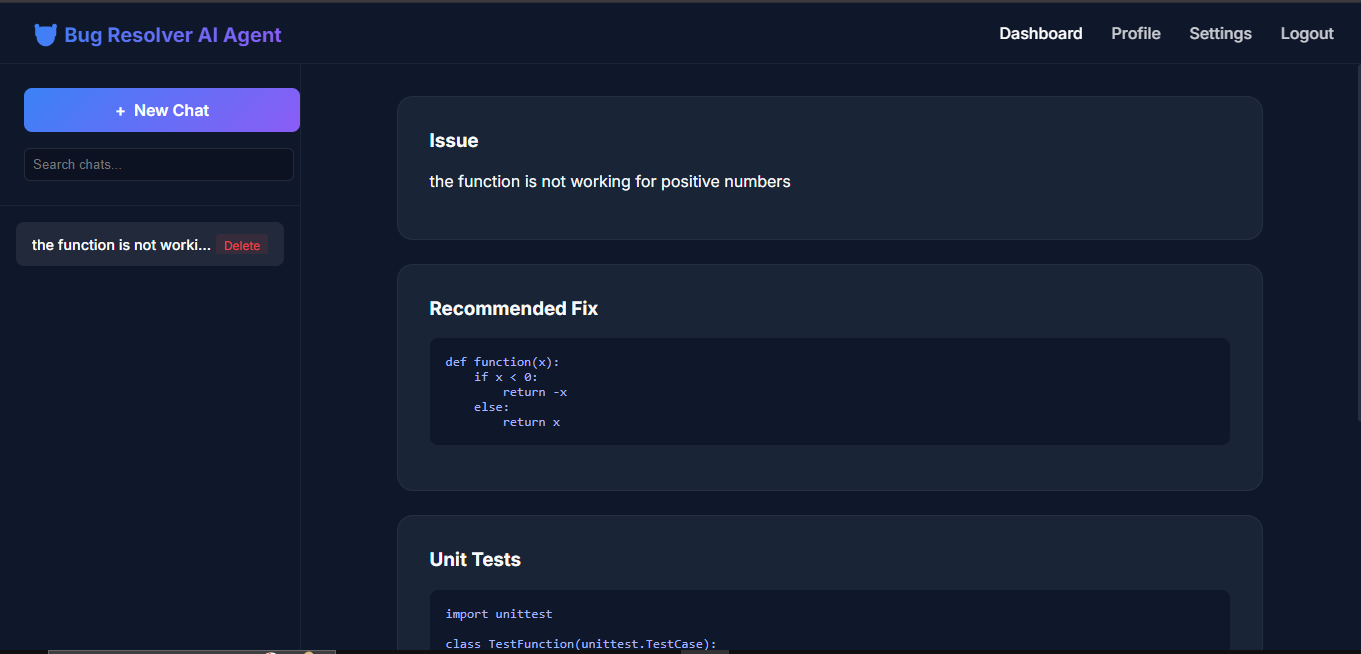Start a New Chat

[x=162, y=110]
